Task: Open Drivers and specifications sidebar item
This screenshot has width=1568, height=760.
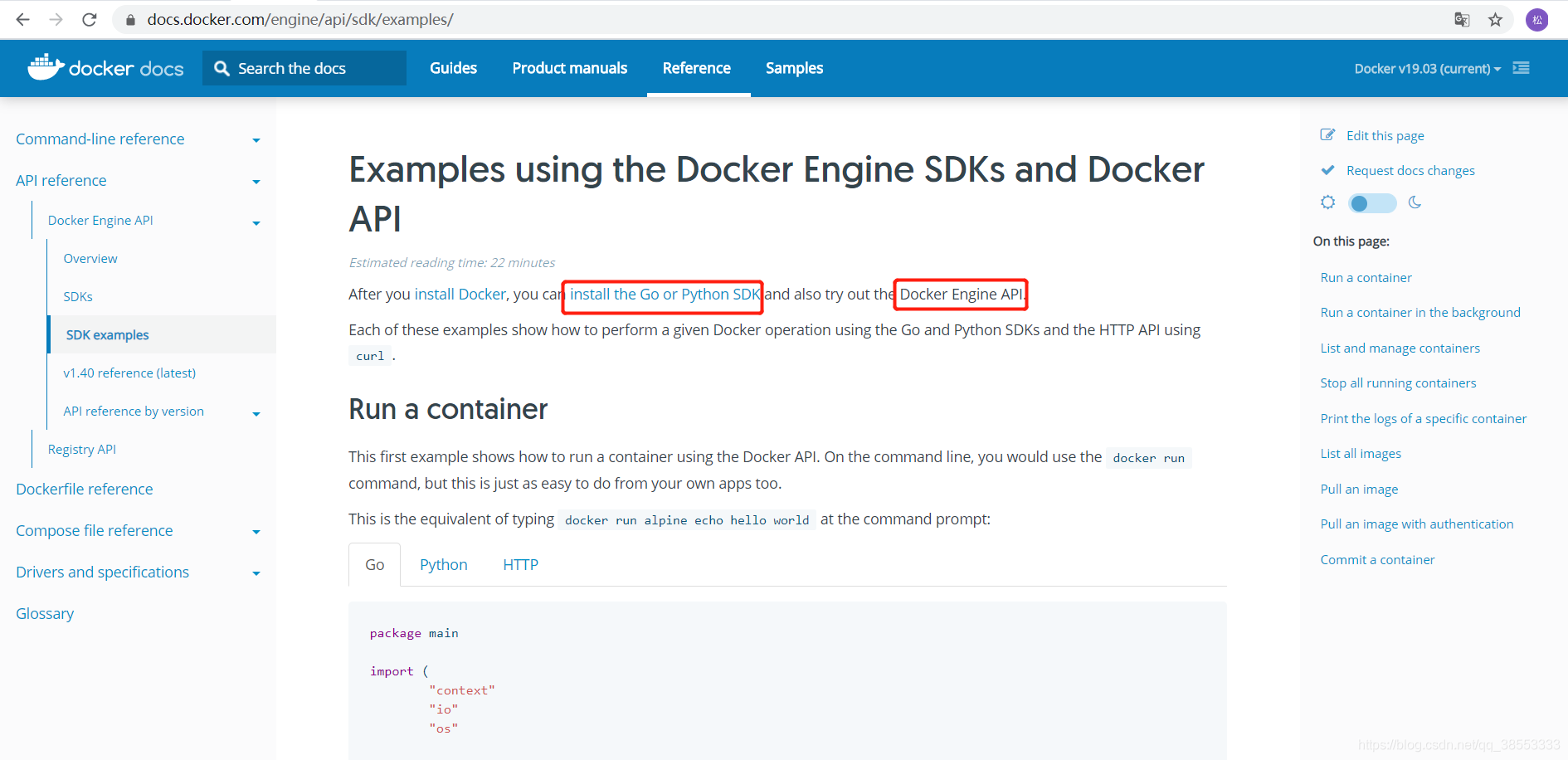Action: 103,572
